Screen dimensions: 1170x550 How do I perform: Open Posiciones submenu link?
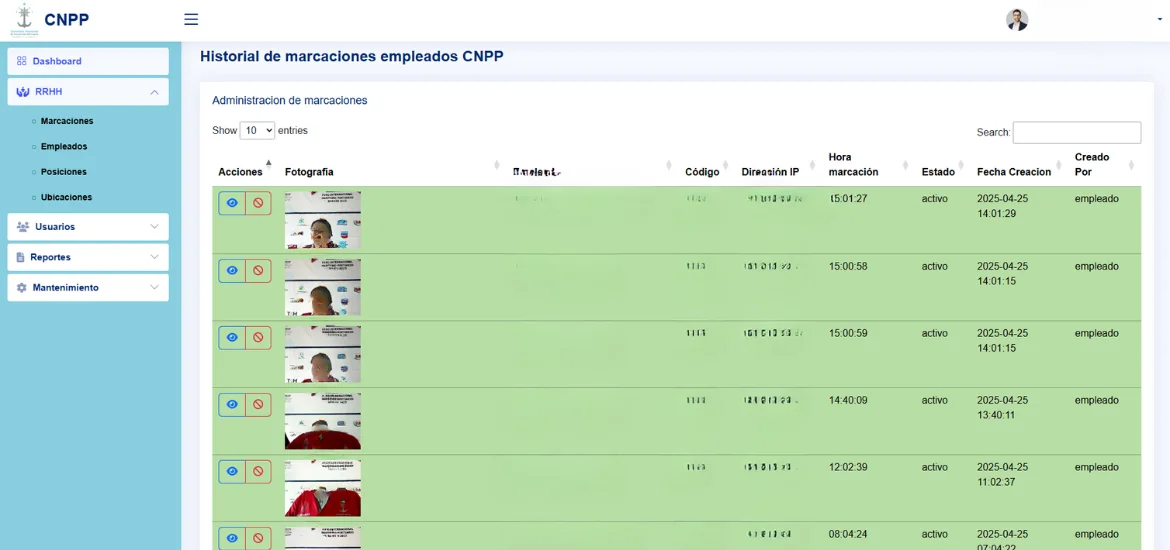[x=63, y=172]
